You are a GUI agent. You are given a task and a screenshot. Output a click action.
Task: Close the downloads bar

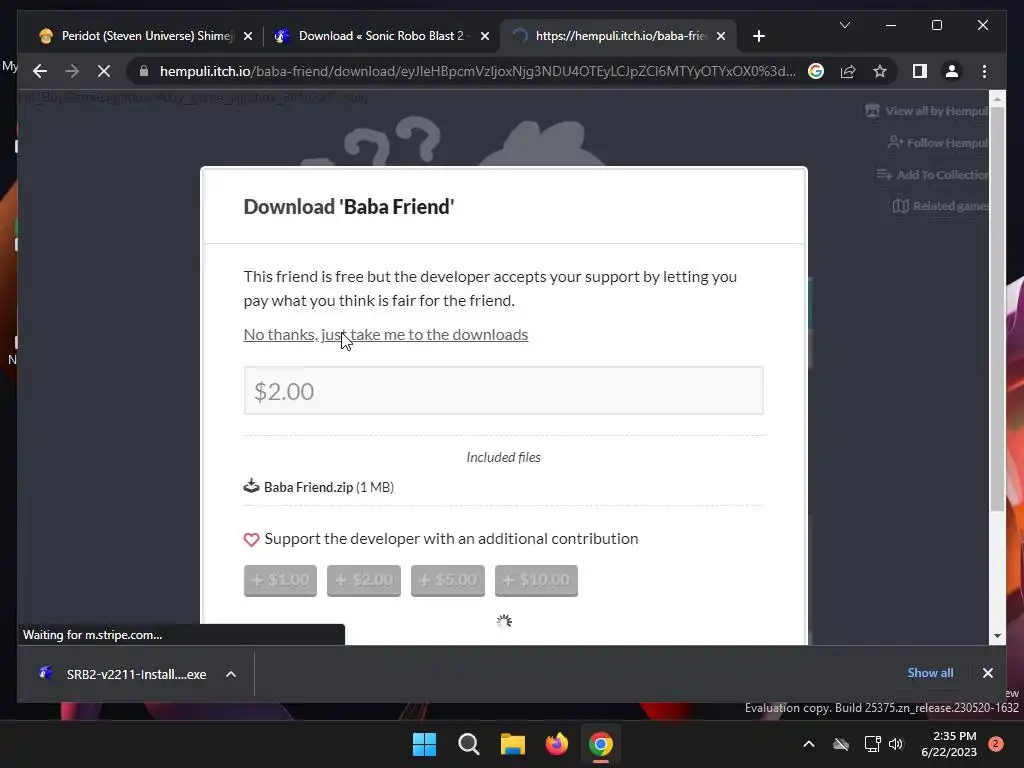(x=987, y=673)
